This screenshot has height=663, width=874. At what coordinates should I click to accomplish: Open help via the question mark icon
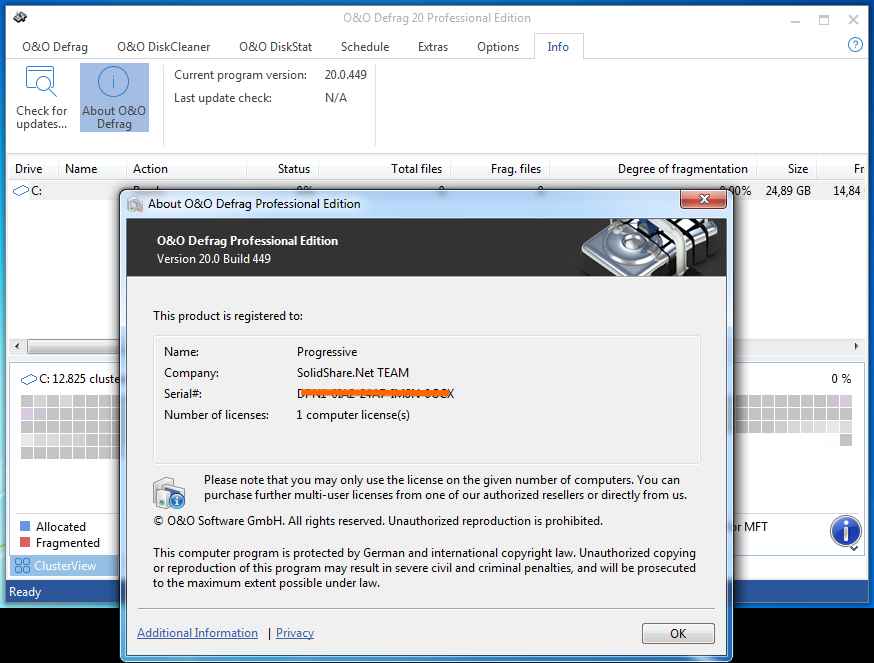point(855,45)
